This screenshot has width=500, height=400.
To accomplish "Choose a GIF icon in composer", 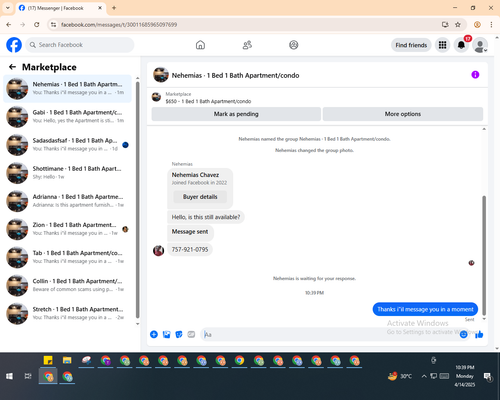I will (191, 334).
